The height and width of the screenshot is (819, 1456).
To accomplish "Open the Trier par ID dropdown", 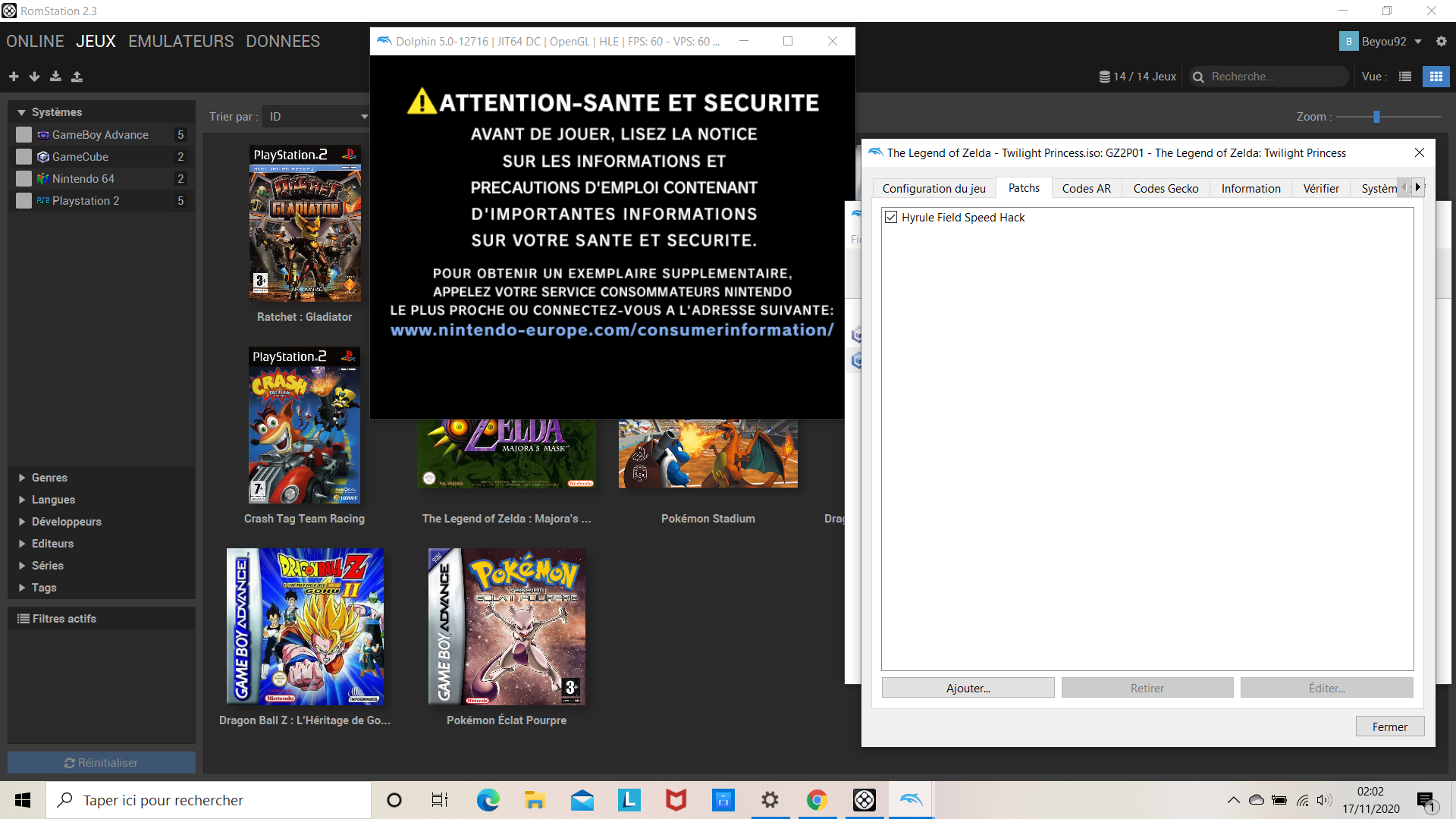I will tap(318, 117).
